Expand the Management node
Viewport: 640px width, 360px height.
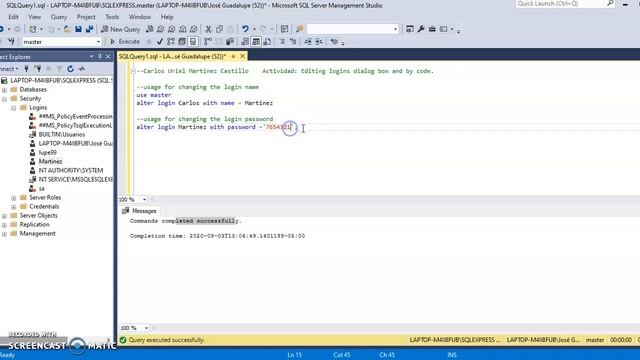coord(4,233)
